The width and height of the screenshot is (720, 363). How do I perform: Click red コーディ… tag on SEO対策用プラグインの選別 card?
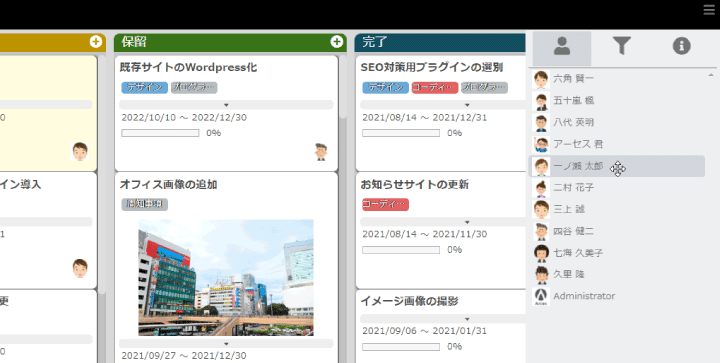coord(435,88)
